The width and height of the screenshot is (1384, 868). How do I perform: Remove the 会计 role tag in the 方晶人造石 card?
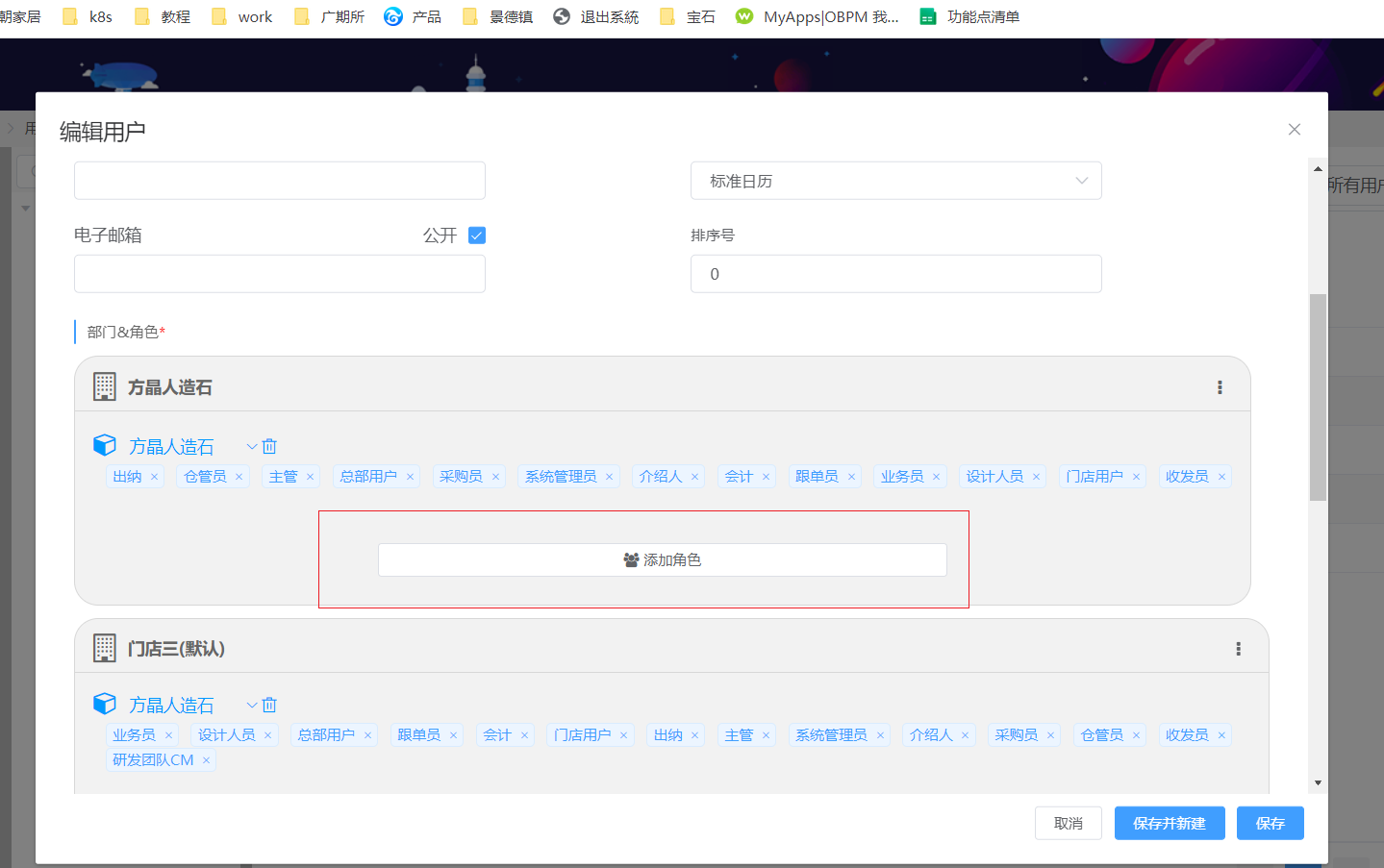click(x=766, y=477)
